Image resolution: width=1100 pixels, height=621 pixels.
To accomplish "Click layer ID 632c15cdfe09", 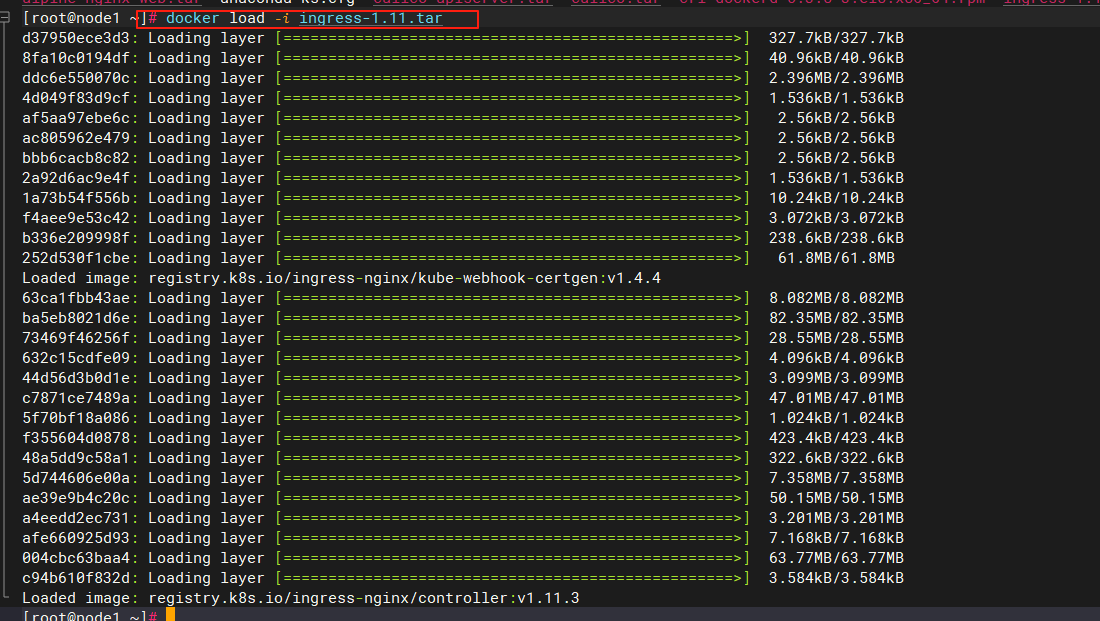I will (x=76, y=358).
